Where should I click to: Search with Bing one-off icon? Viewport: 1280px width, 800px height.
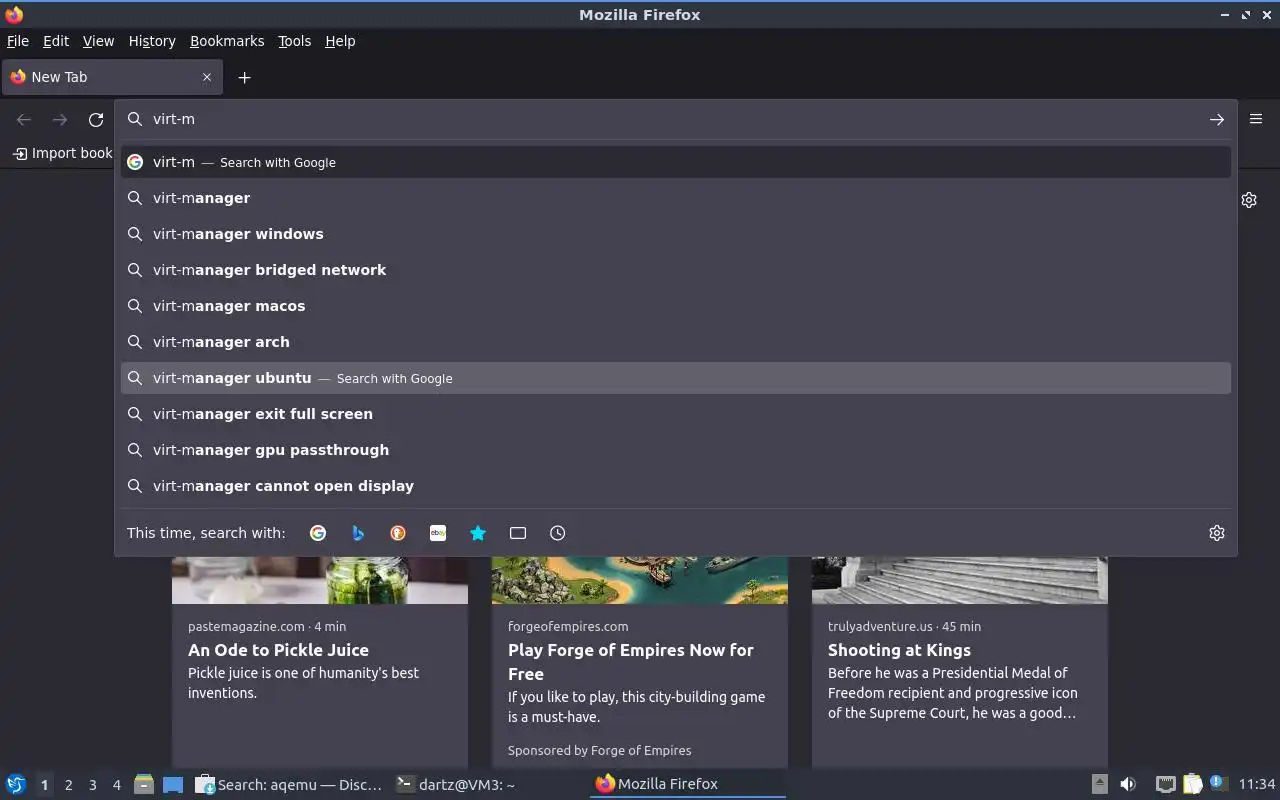358,533
